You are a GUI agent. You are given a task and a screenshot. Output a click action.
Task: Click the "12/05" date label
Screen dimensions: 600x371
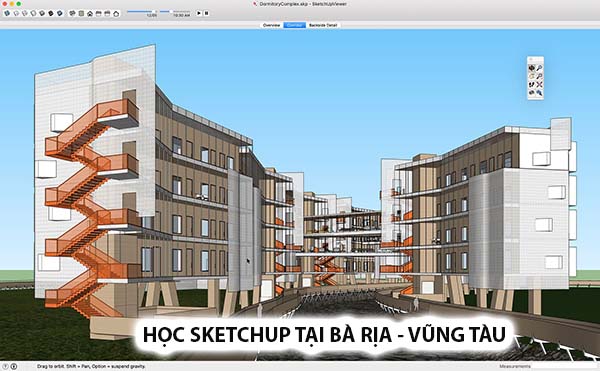tap(152, 16)
